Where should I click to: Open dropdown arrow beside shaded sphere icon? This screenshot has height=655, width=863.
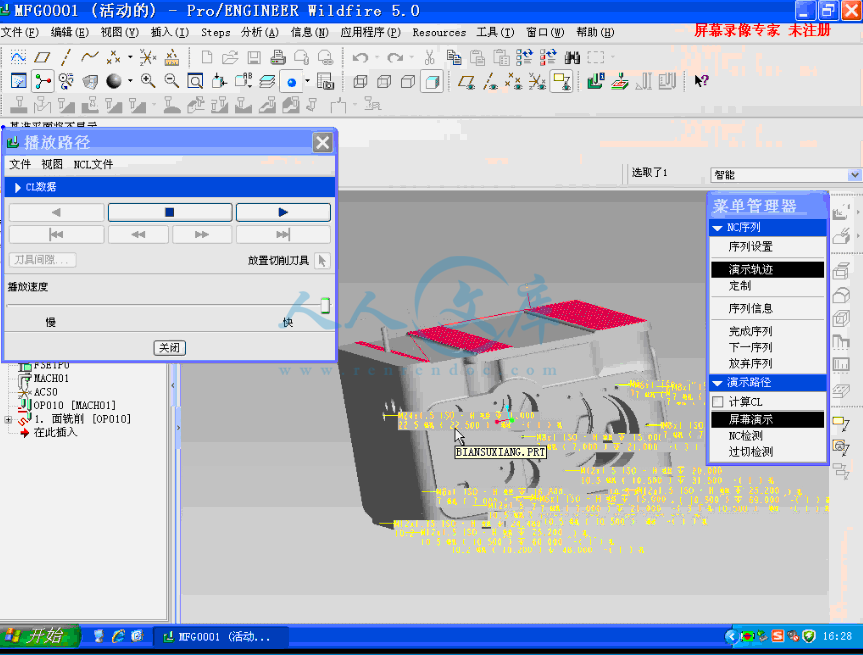130,81
